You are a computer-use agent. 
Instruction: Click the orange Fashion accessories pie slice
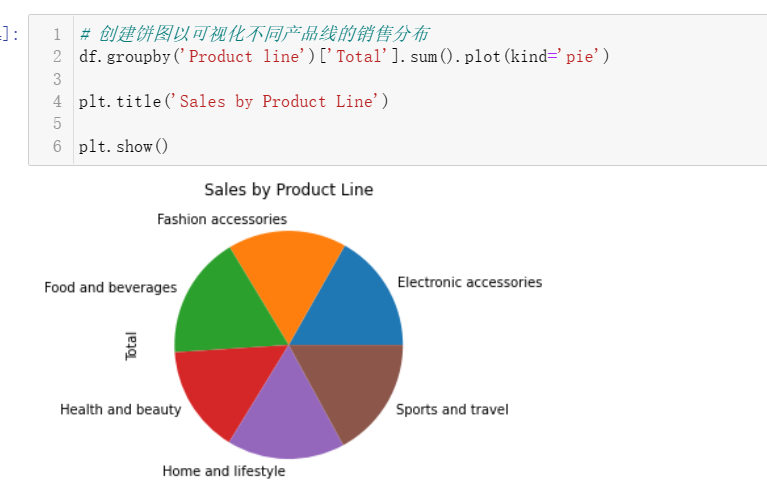click(288, 273)
